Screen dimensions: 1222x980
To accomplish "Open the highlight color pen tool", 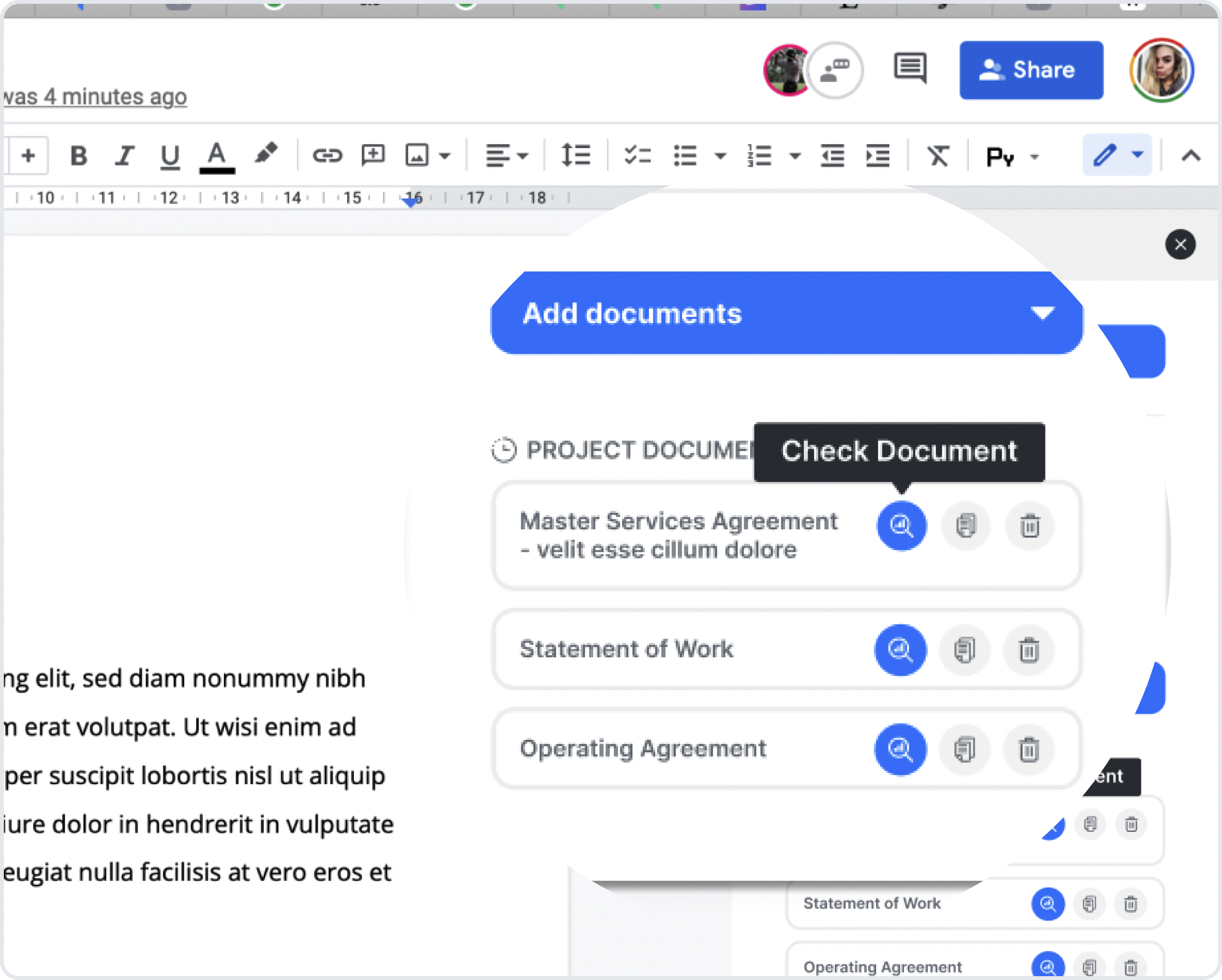I will click(265, 154).
